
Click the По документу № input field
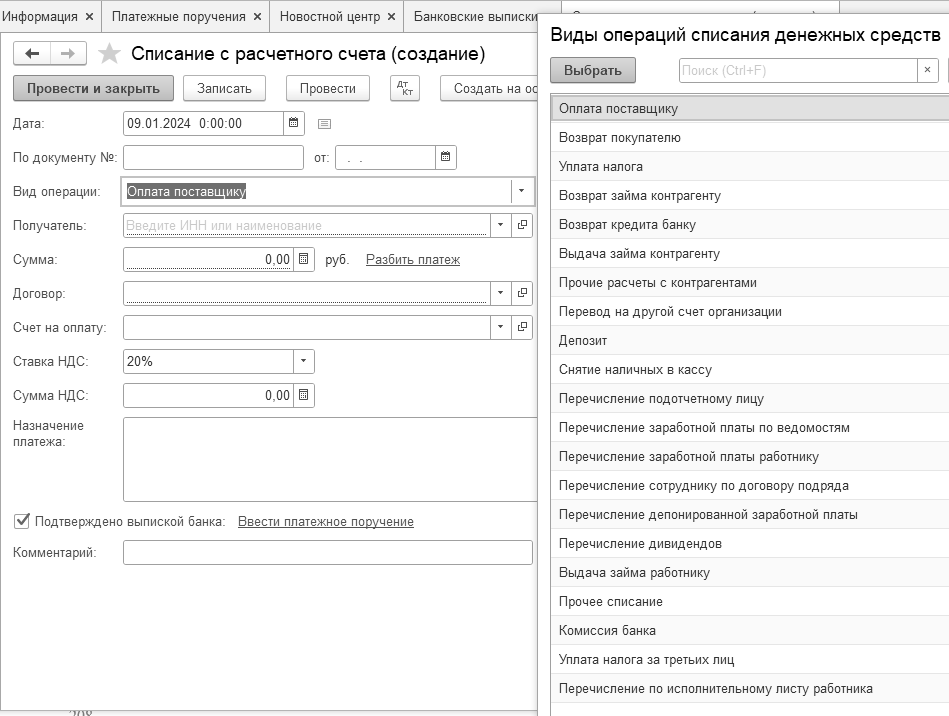(x=213, y=157)
